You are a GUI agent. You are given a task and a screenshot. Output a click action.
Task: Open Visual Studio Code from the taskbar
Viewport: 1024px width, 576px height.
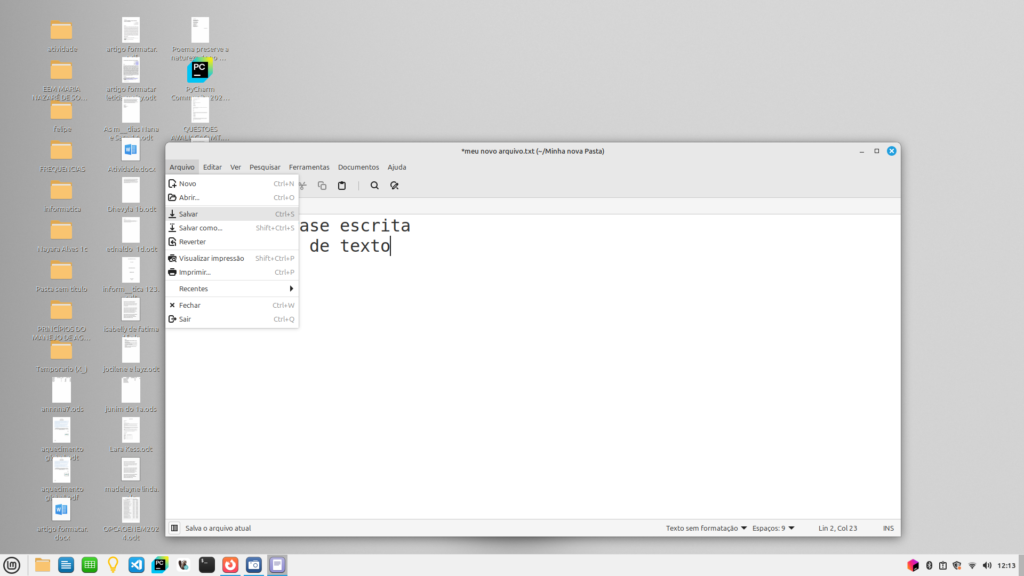(136, 565)
